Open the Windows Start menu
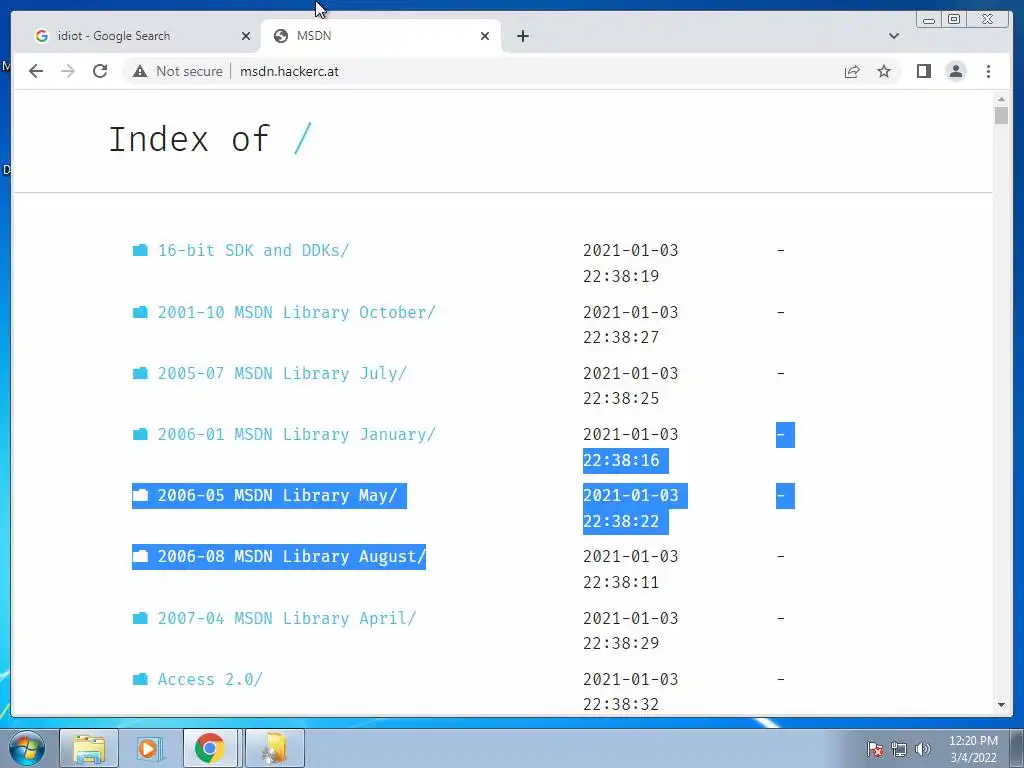This screenshot has width=1024, height=768. (x=26, y=748)
